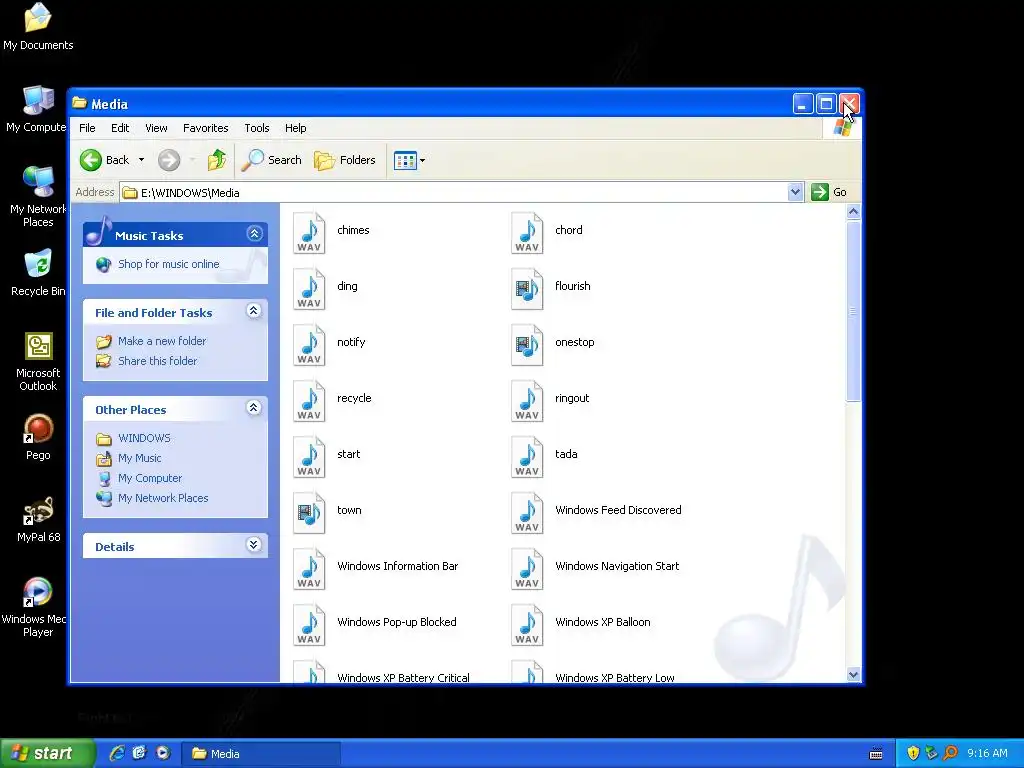
Task: Click Make a new folder link
Action: point(162,341)
